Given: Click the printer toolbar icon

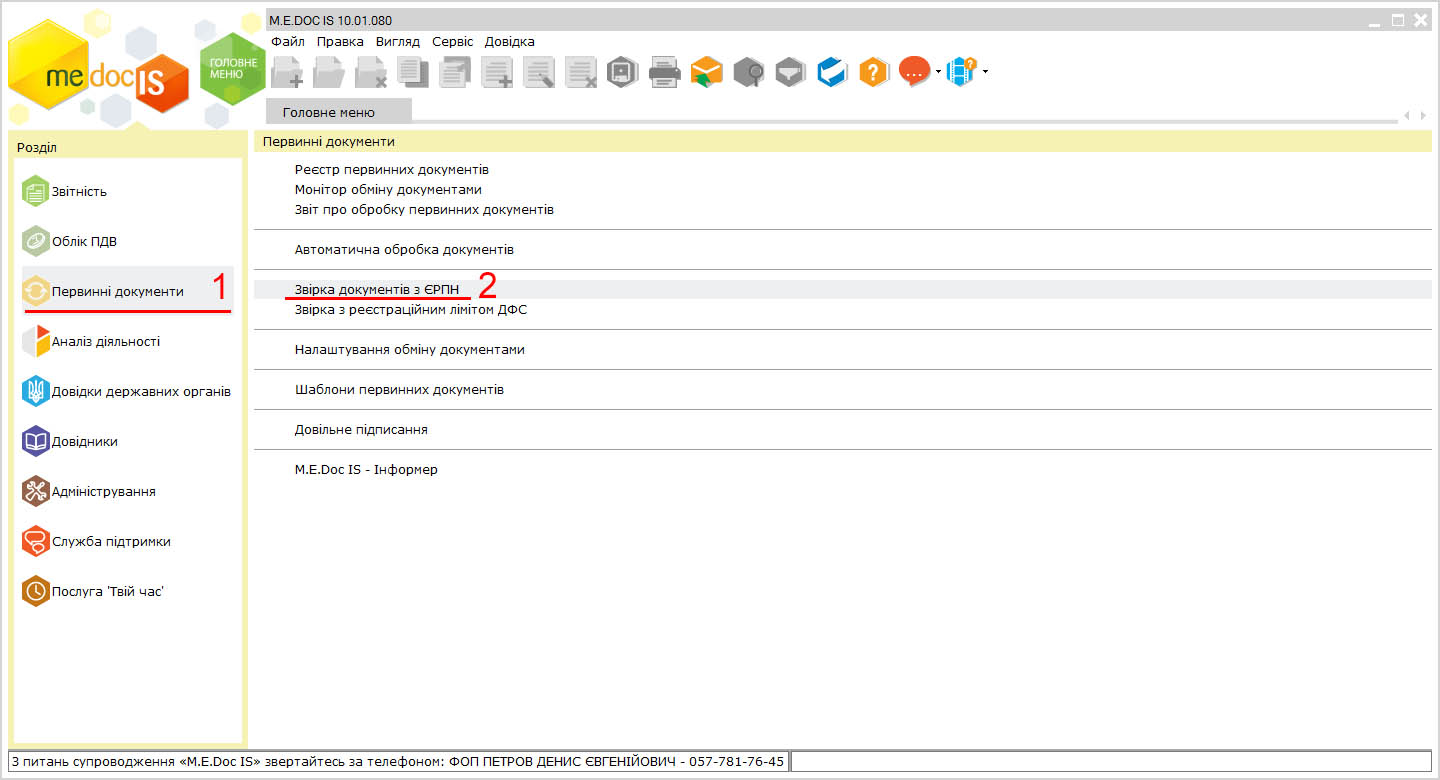Looking at the screenshot, I should [x=665, y=72].
